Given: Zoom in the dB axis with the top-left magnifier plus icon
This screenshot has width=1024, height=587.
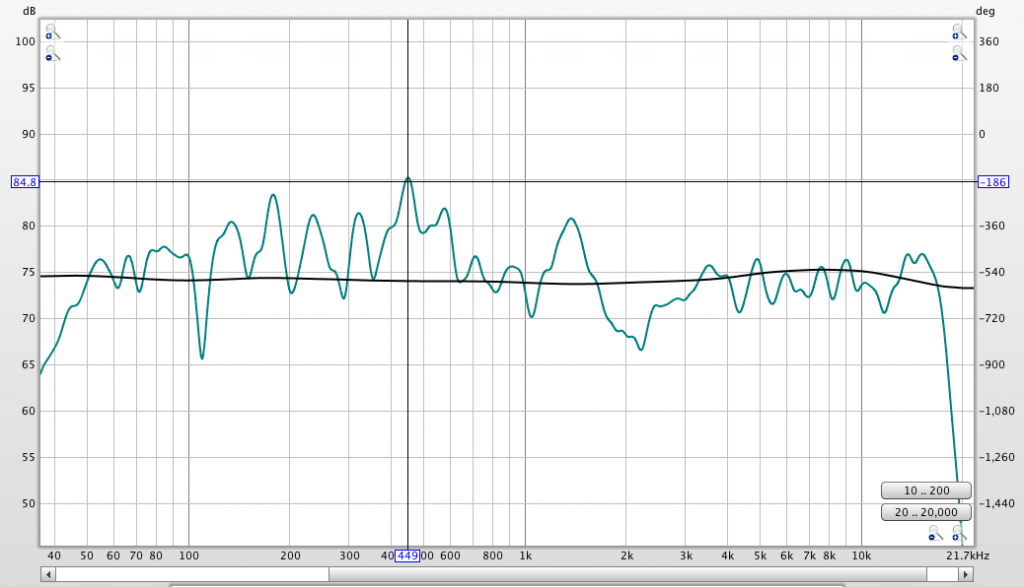Looking at the screenshot, I should tap(52, 32).
